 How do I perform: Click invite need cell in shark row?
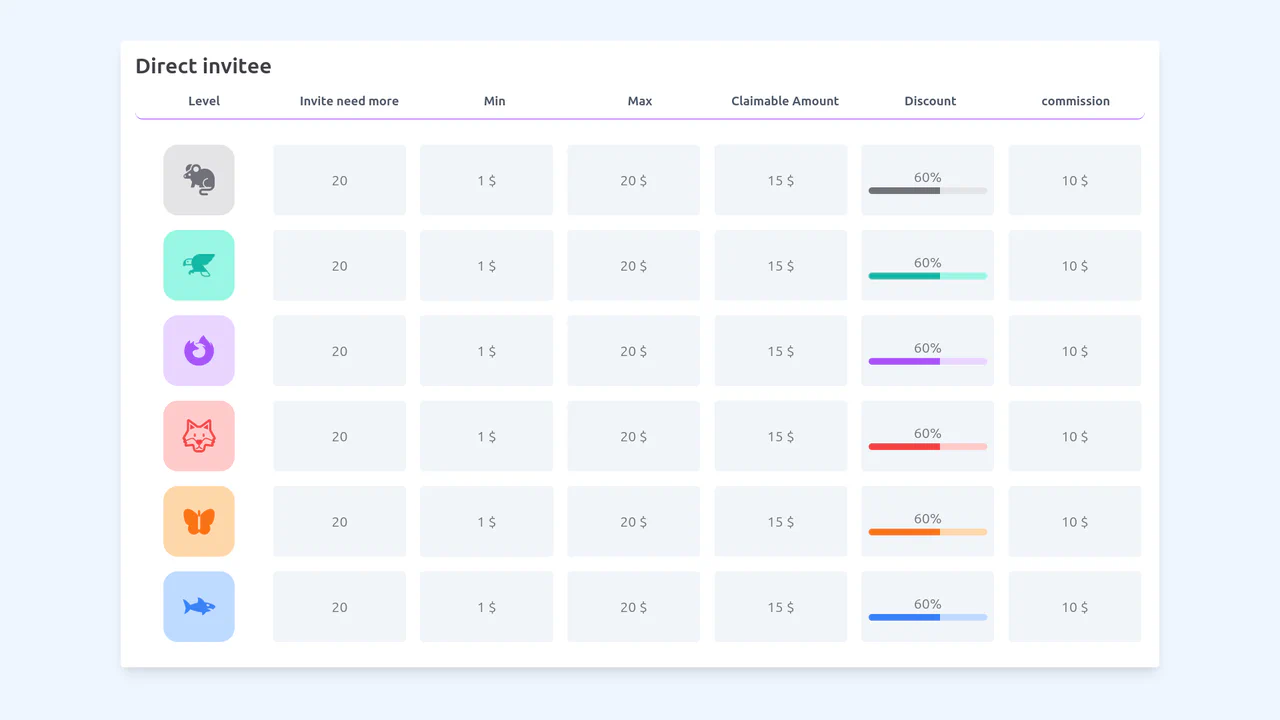pos(340,607)
